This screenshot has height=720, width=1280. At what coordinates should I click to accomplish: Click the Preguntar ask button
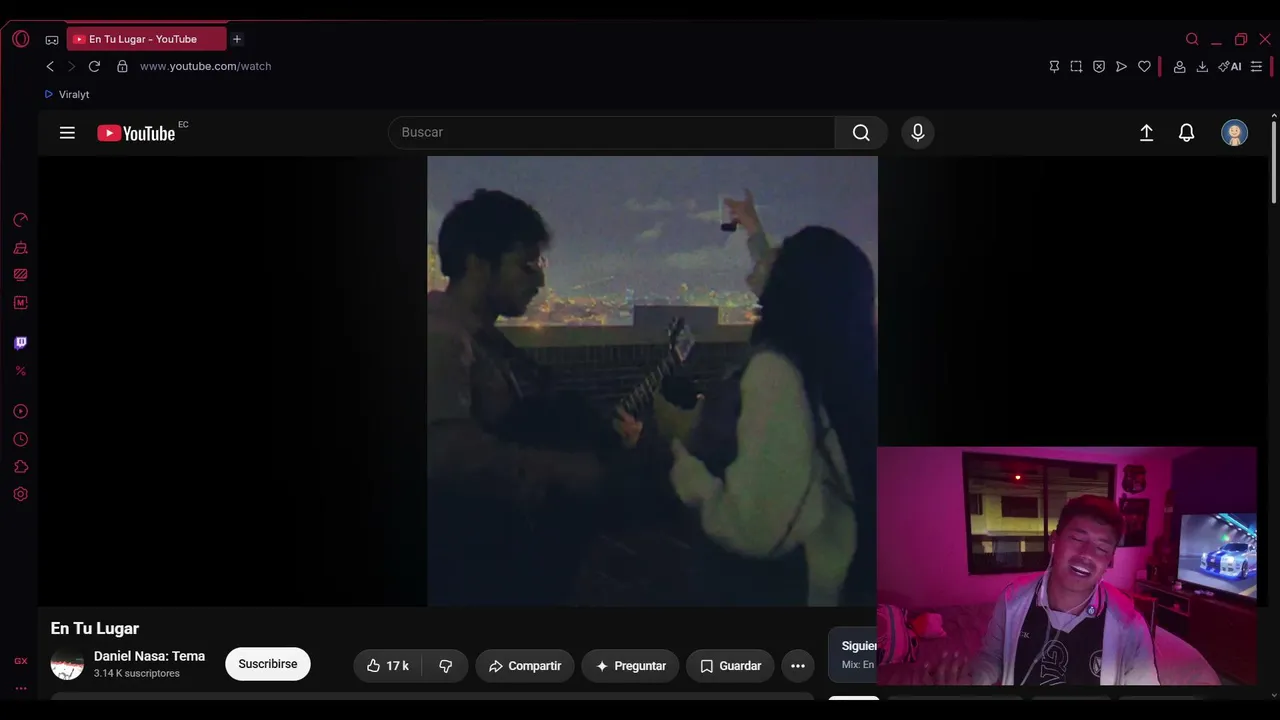pos(631,665)
